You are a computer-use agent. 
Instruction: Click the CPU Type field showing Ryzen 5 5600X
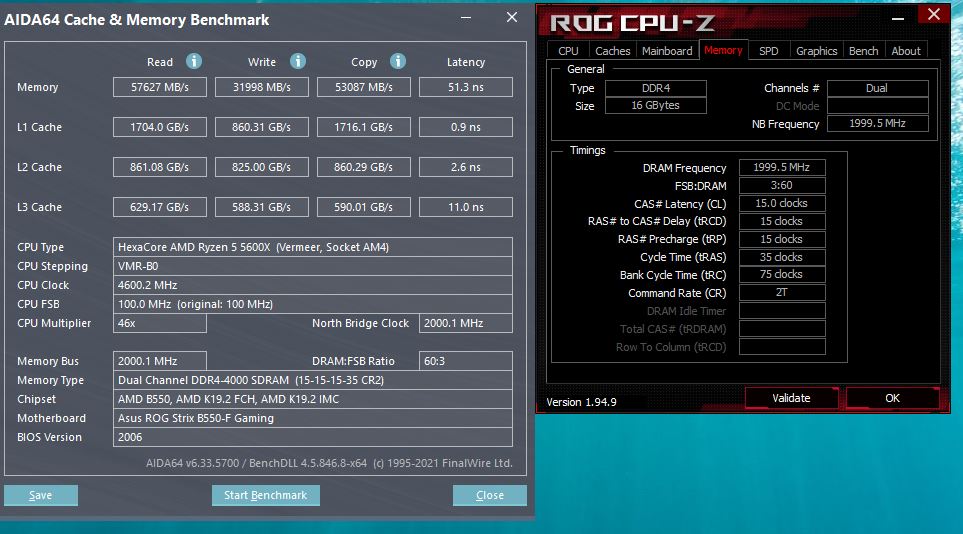click(313, 247)
